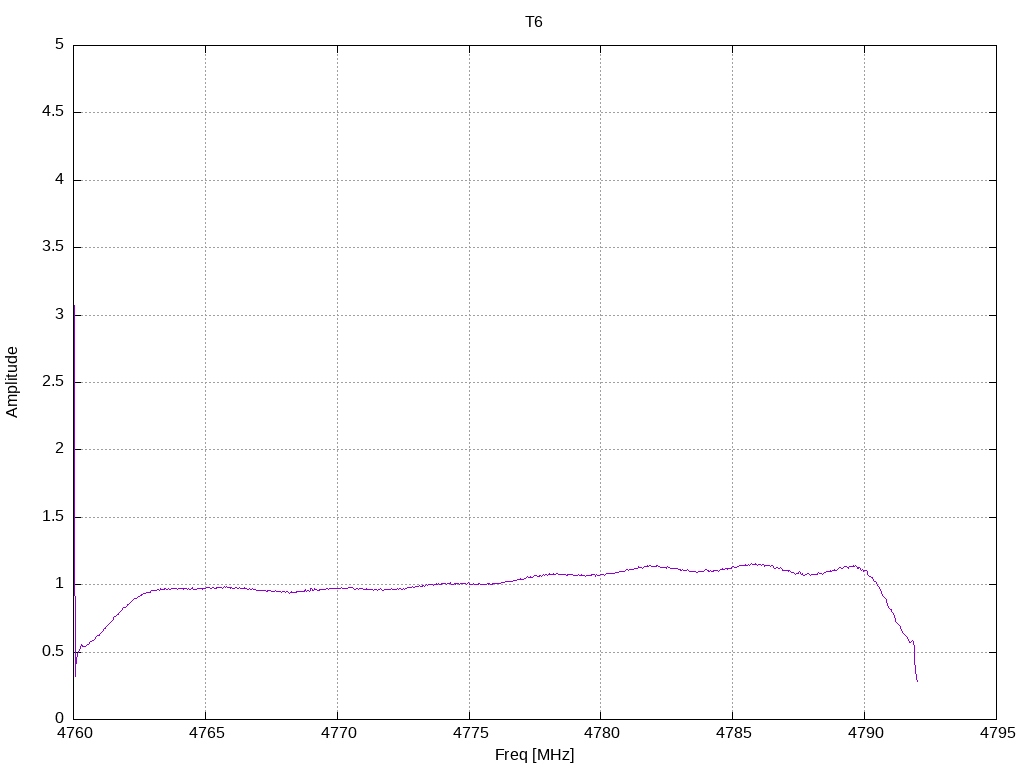Image resolution: width=1024 pixels, height=768 pixels.
Task: Click the x-axis tick label 4795
Action: [997, 733]
